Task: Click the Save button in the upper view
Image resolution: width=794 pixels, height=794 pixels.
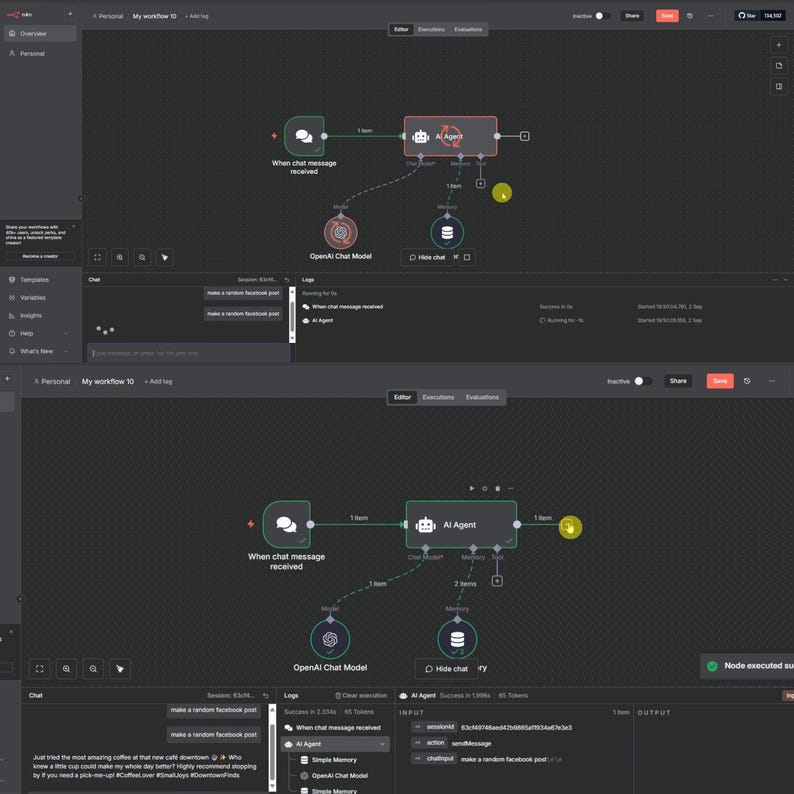Action: 667,16
